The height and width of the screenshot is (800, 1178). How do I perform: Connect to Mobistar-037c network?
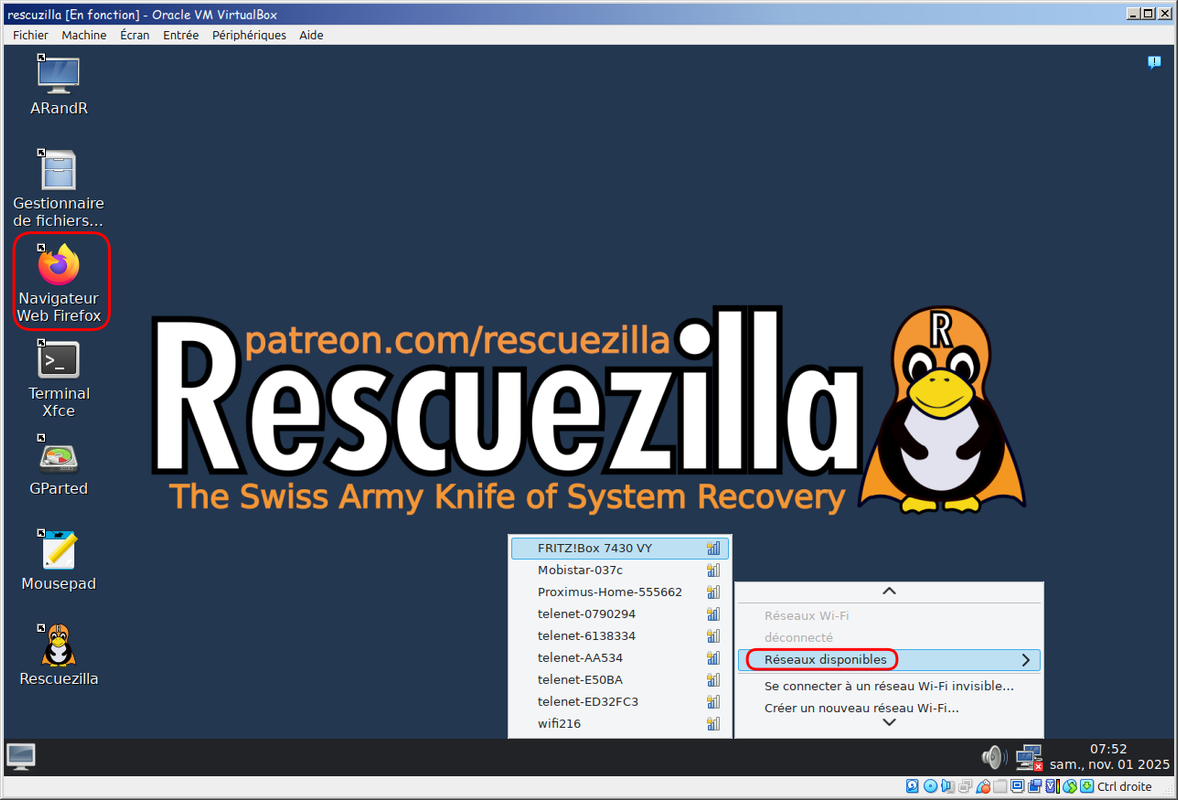(620, 570)
